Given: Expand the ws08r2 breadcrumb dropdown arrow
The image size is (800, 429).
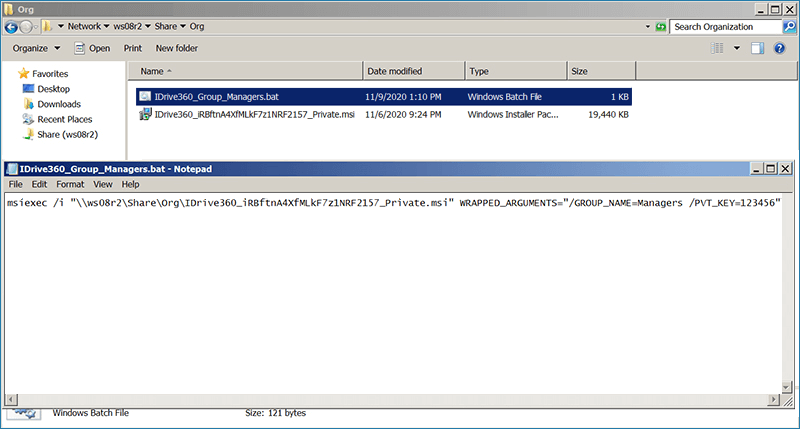Looking at the screenshot, I should [147, 27].
